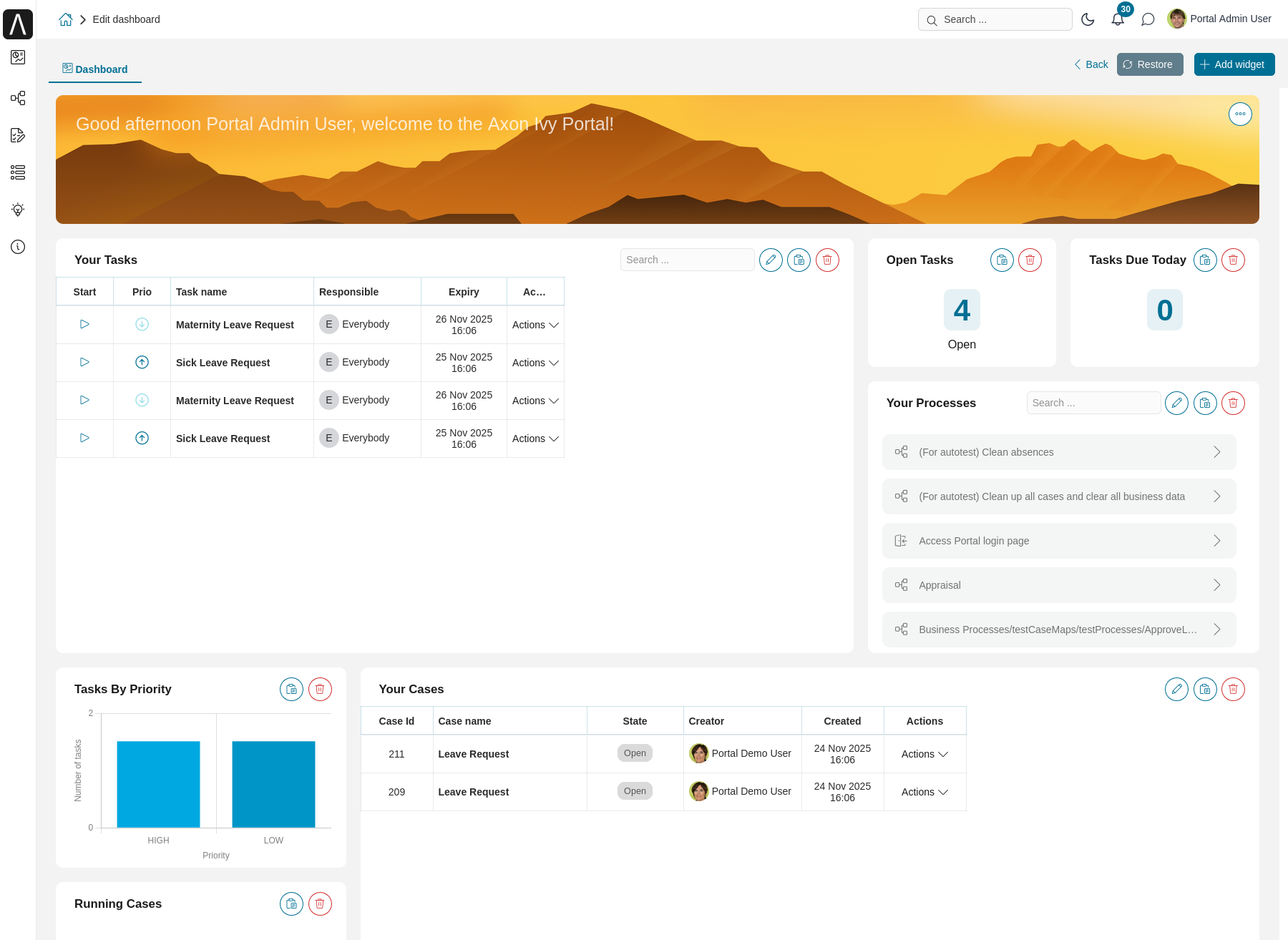Open the Actions dropdown for Sick Leave Request

coord(535,363)
